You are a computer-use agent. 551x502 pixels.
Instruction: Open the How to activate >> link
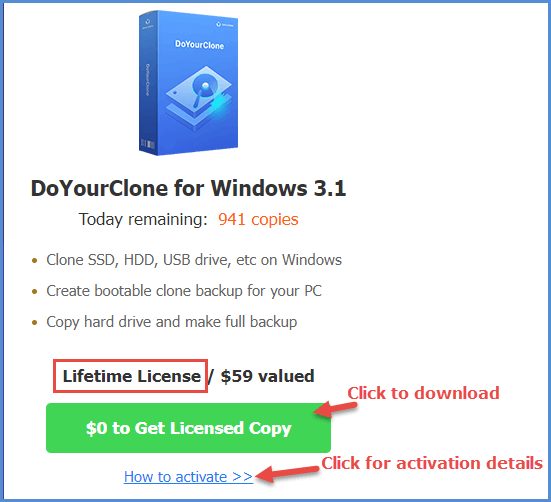click(x=188, y=477)
